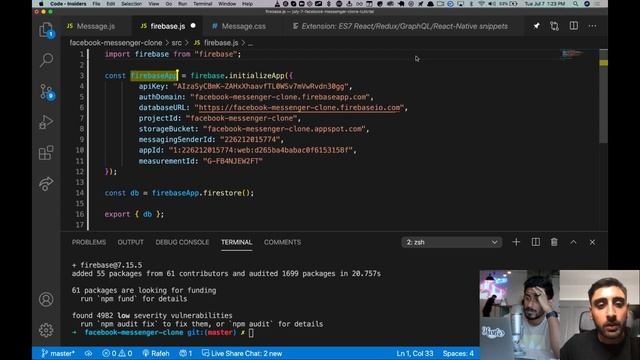Click the code minimap preview

pyautogui.click(x=572, y=53)
